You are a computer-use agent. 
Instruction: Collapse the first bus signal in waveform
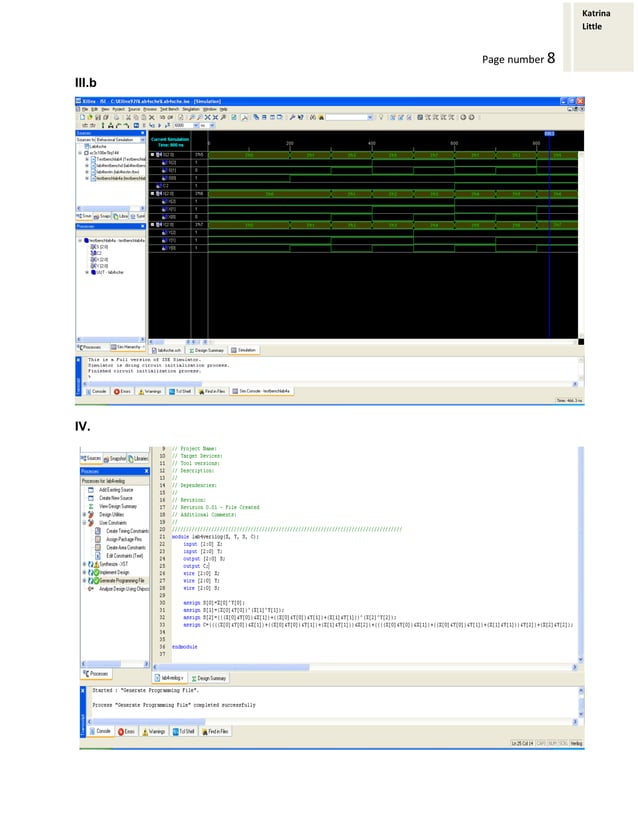click(x=153, y=155)
